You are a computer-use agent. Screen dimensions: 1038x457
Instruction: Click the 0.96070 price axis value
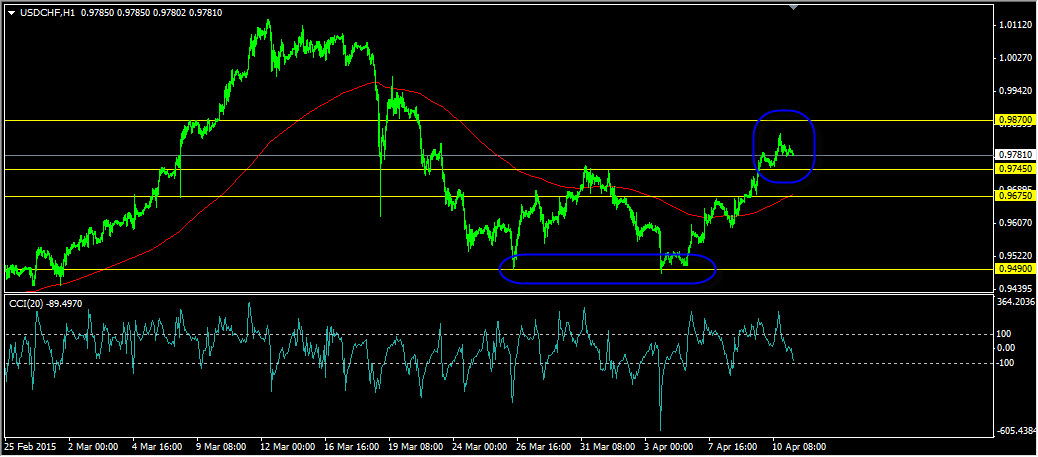tap(1017, 223)
